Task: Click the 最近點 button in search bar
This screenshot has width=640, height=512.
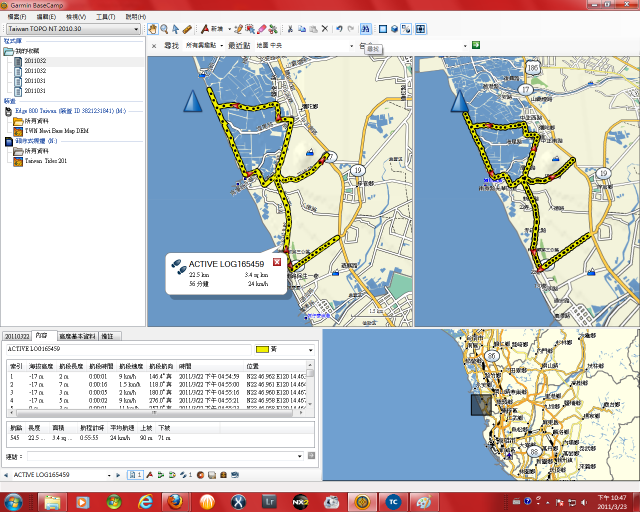Action: coord(239,45)
